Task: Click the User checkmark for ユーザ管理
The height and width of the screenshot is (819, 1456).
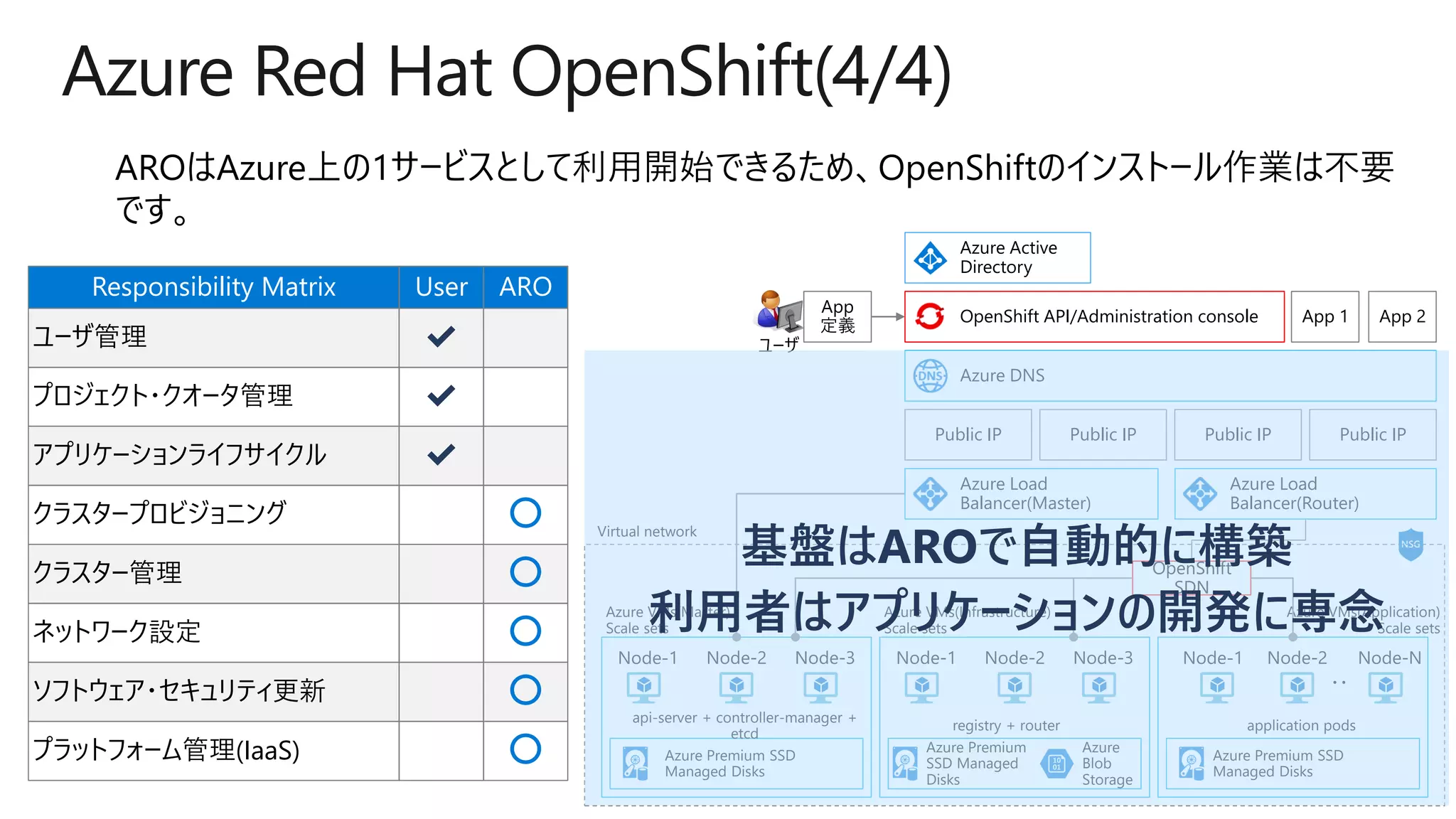Action: (x=441, y=336)
